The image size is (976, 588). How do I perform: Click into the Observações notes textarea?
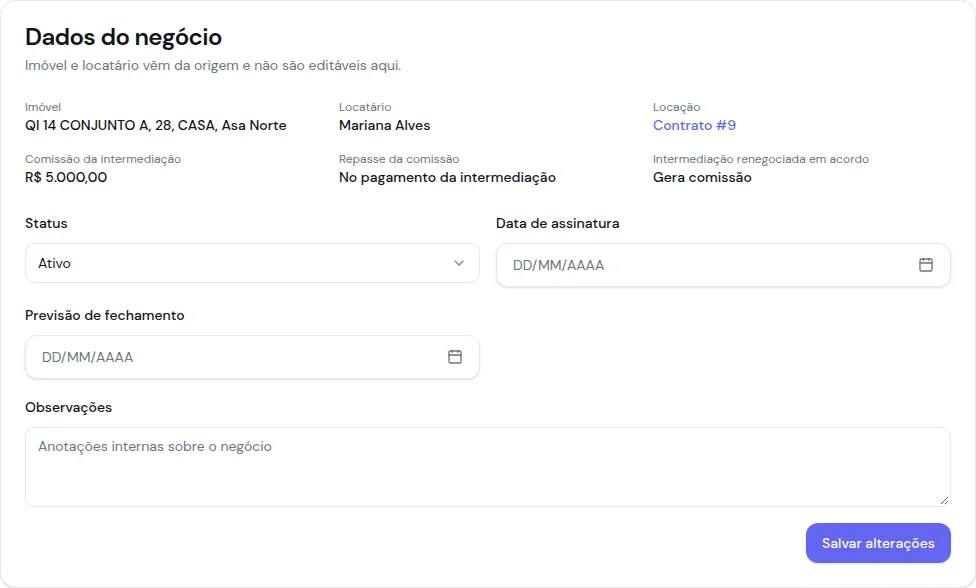click(487, 467)
